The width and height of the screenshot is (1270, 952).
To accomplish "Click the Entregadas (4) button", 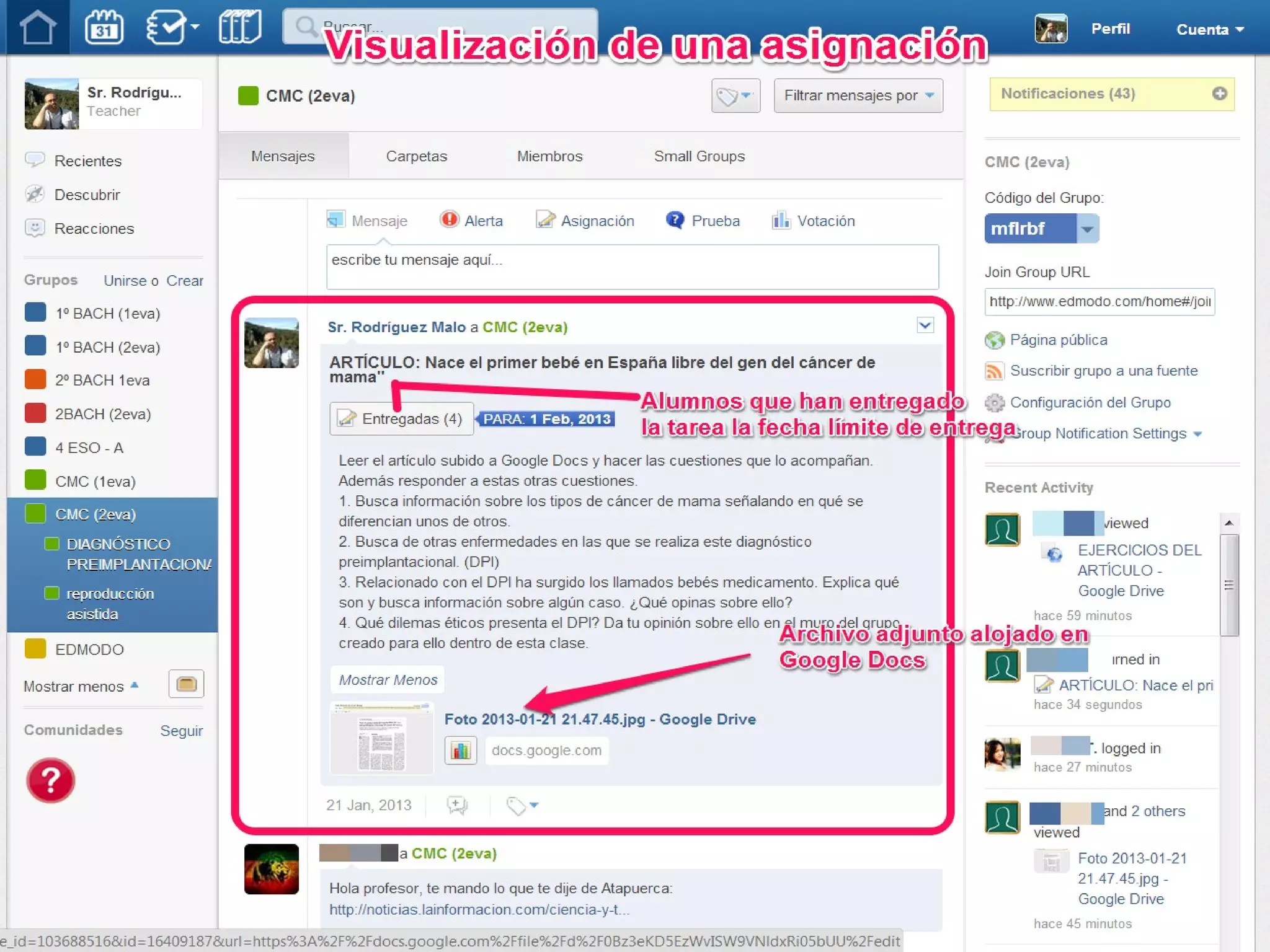I will point(401,419).
